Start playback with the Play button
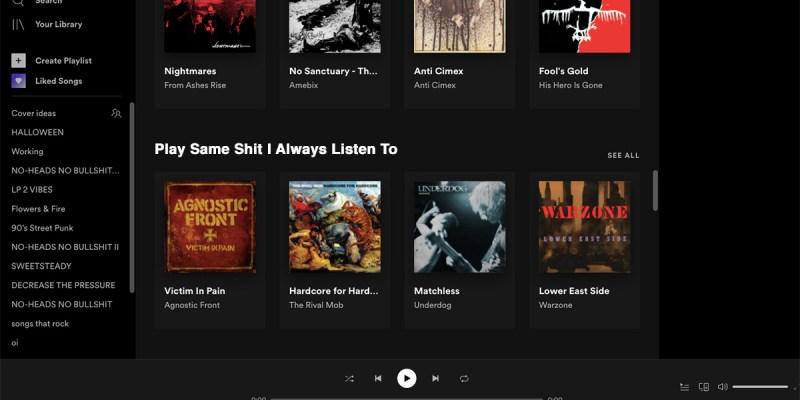Screen dimensions: 800x400 coord(407,379)
